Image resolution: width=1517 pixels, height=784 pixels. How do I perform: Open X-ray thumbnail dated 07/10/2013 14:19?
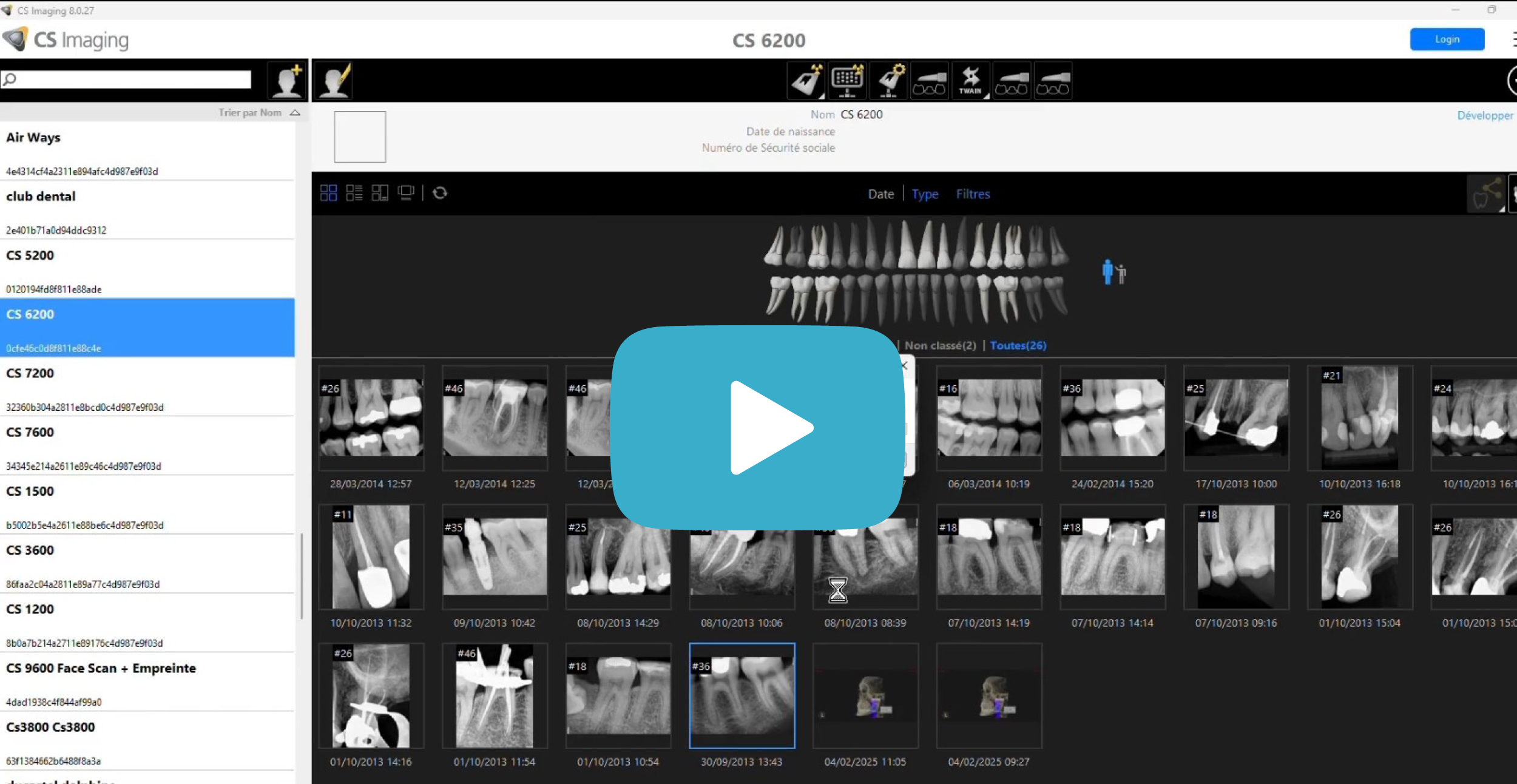pyautogui.click(x=989, y=557)
